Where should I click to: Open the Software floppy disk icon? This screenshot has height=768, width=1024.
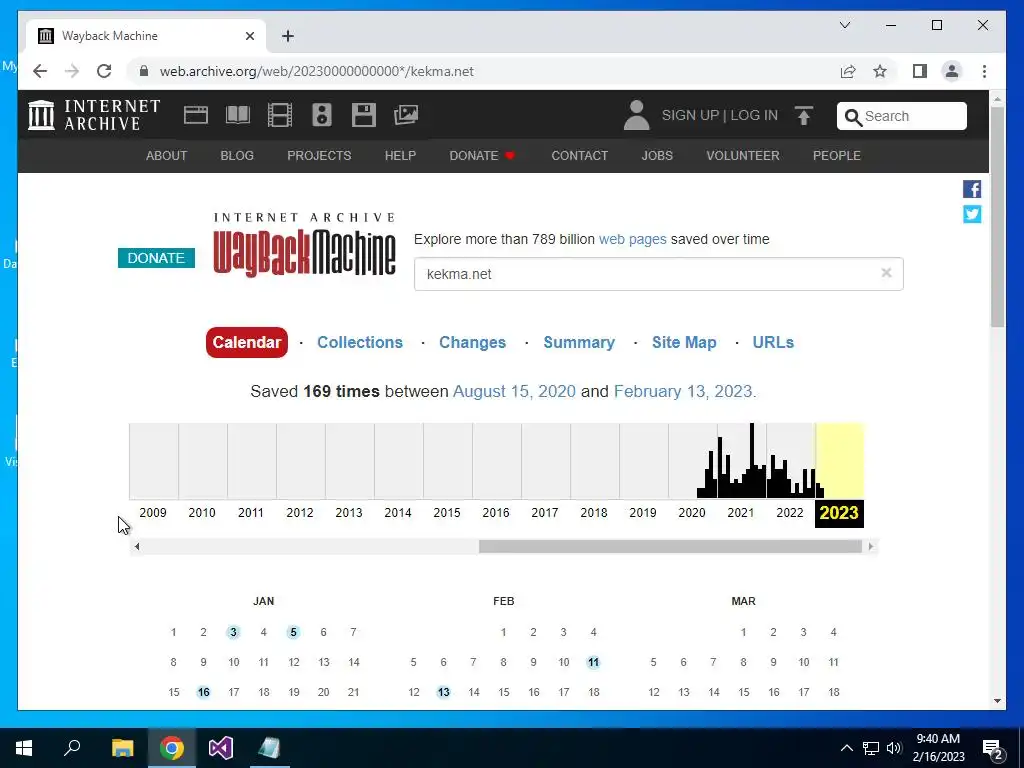click(x=364, y=115)
